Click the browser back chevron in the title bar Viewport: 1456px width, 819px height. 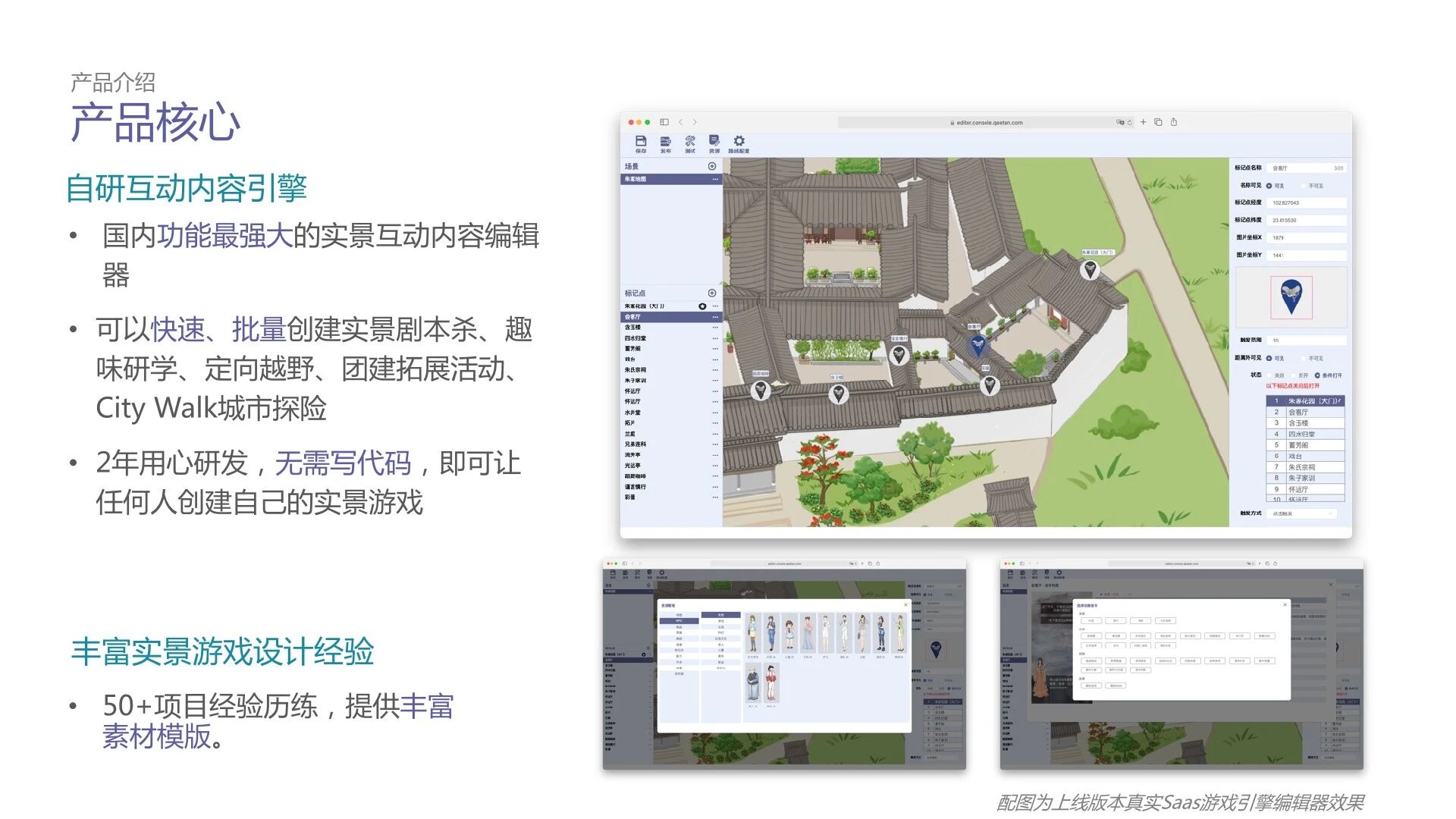(x=682, y=121)
